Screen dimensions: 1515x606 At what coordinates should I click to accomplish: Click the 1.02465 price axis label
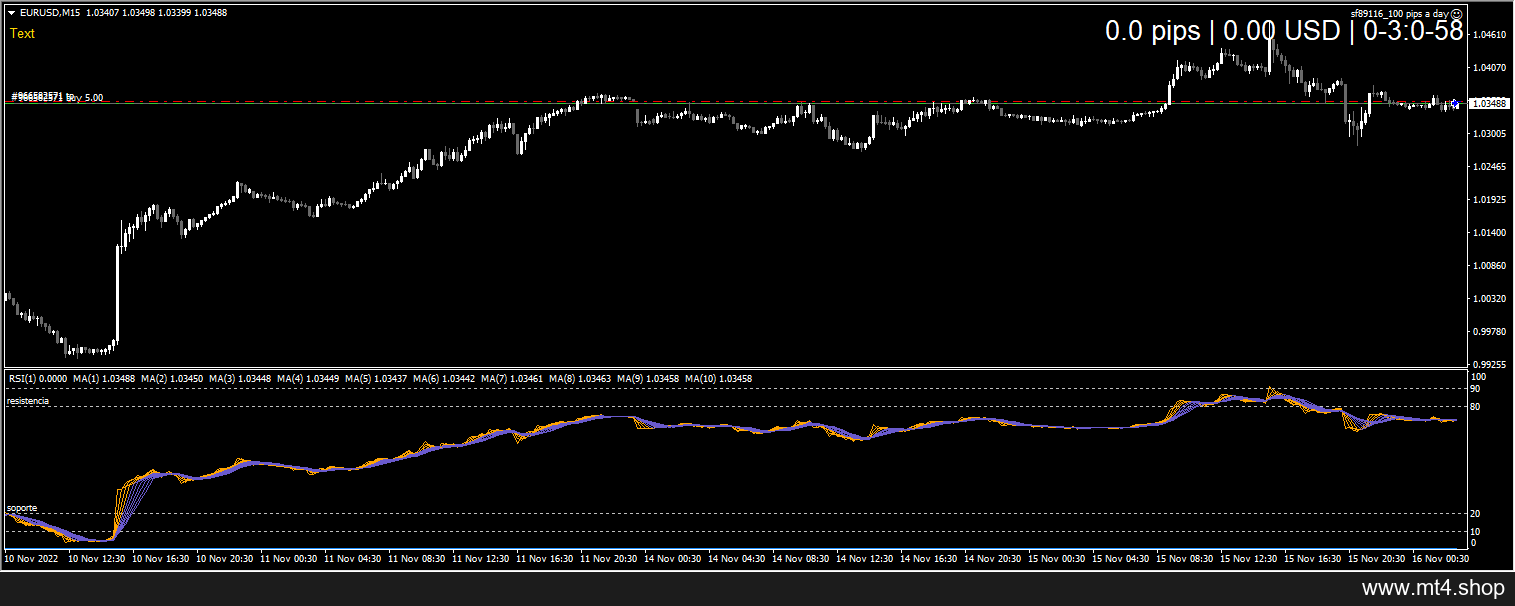click(x=1490, y=167)
